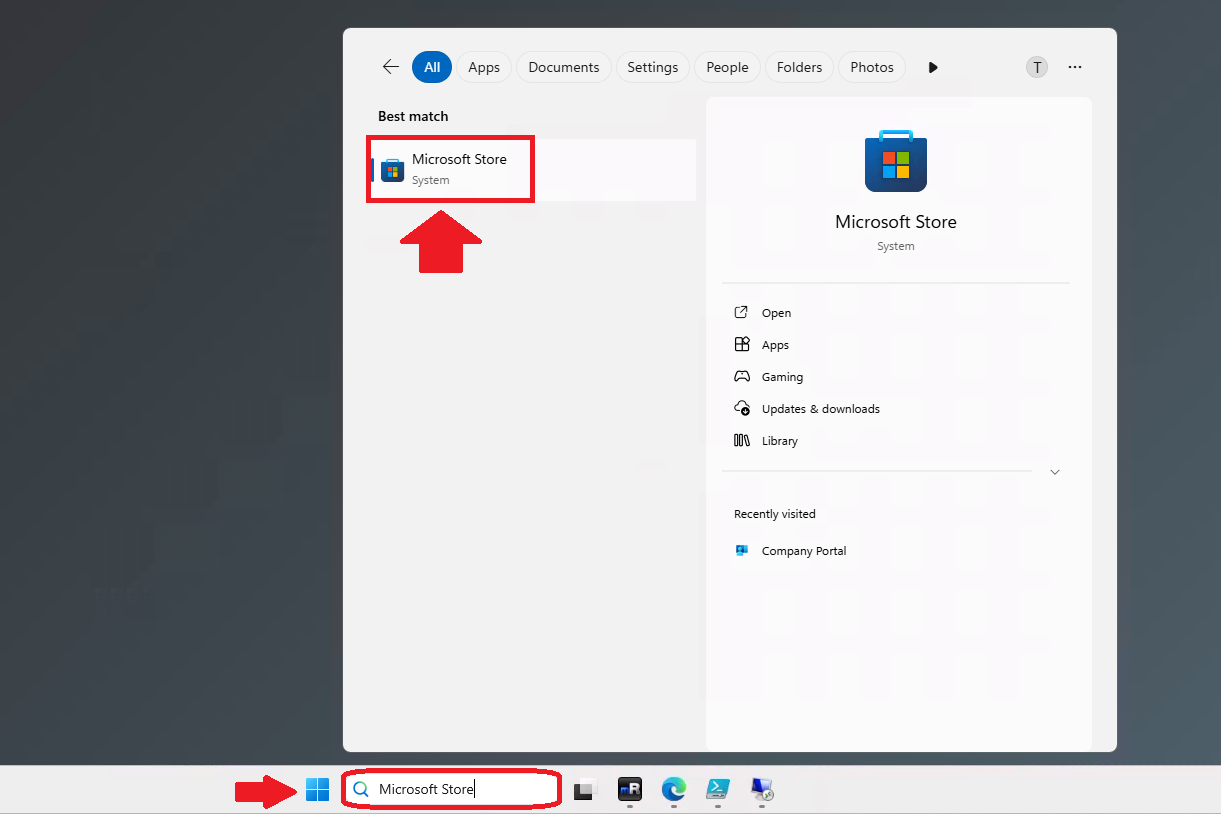Click the taskbar search box
Screen dimensions: 1221x814
pyautogui.click(x=451, y=789)
